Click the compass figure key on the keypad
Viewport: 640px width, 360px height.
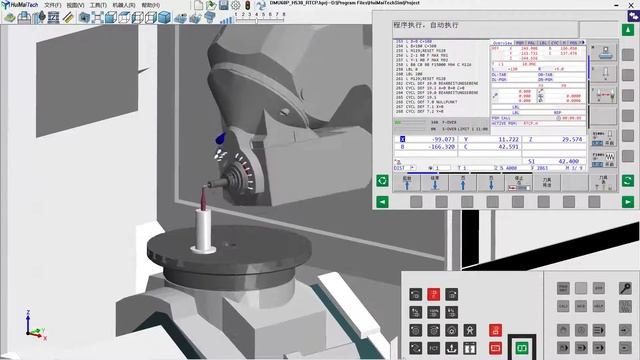(470, 330)
